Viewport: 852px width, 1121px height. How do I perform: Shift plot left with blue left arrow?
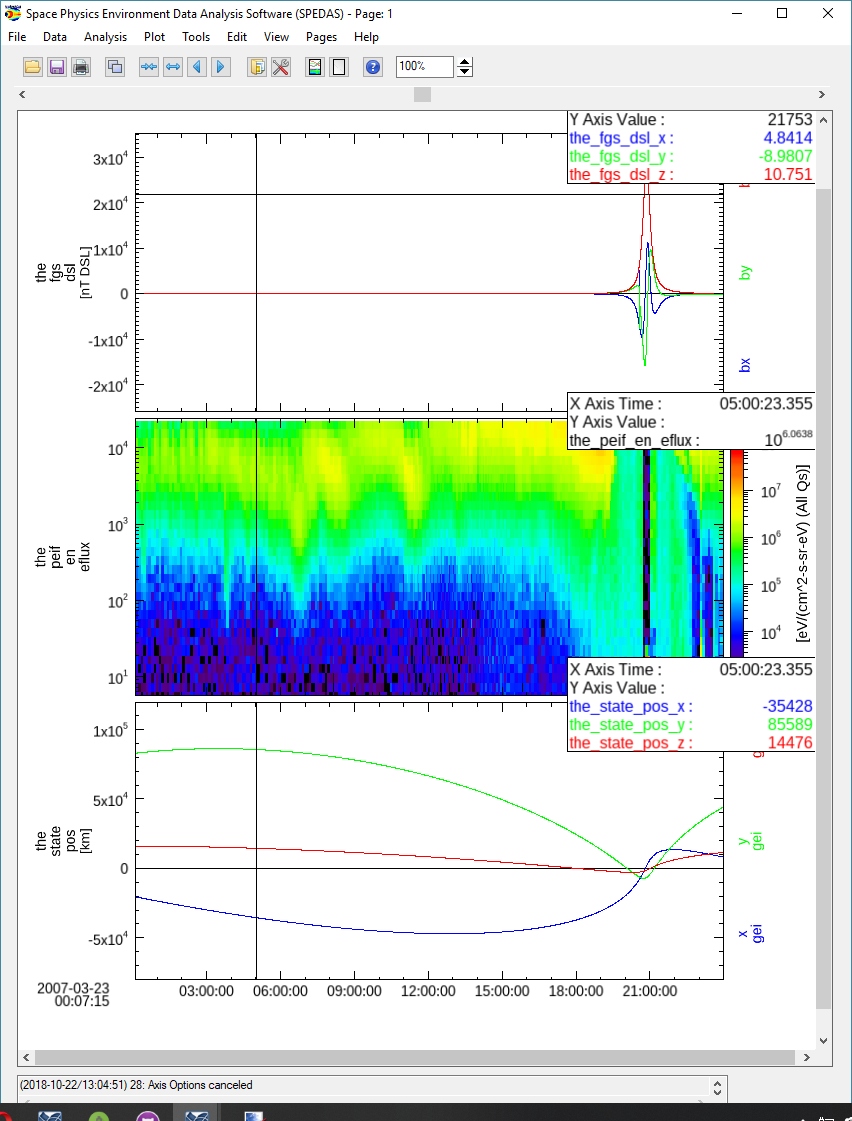pyautogui.click(x=197, y=67)
